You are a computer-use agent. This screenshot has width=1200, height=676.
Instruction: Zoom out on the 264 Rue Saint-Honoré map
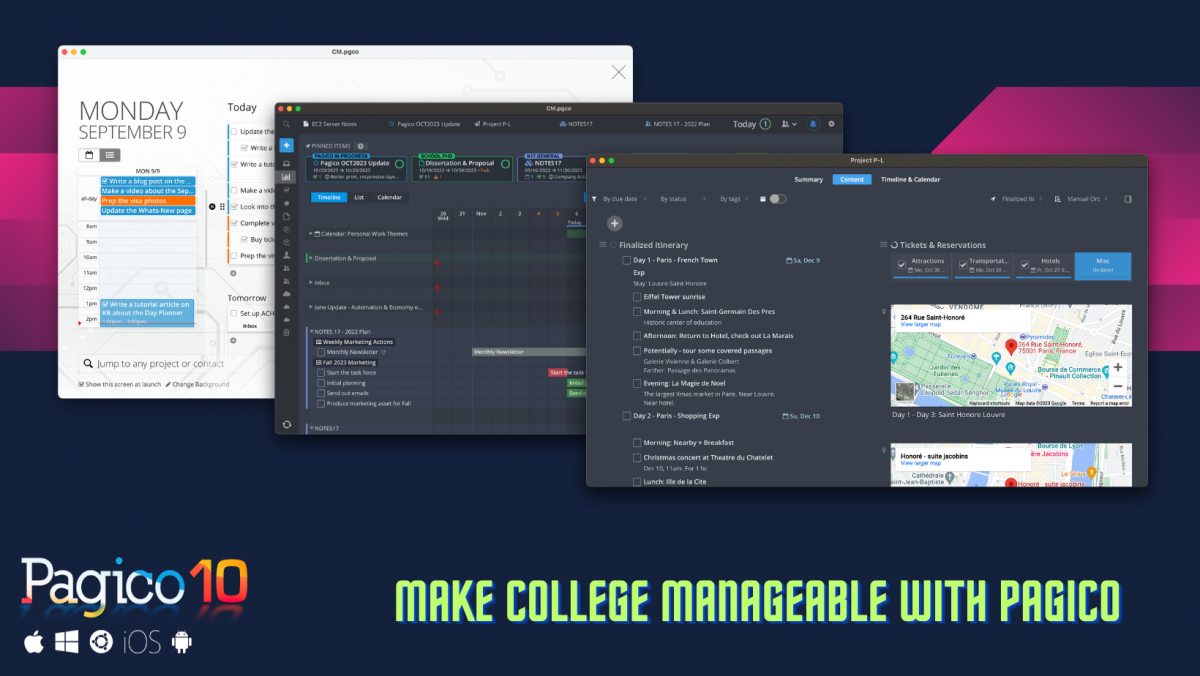[1117, 386]
